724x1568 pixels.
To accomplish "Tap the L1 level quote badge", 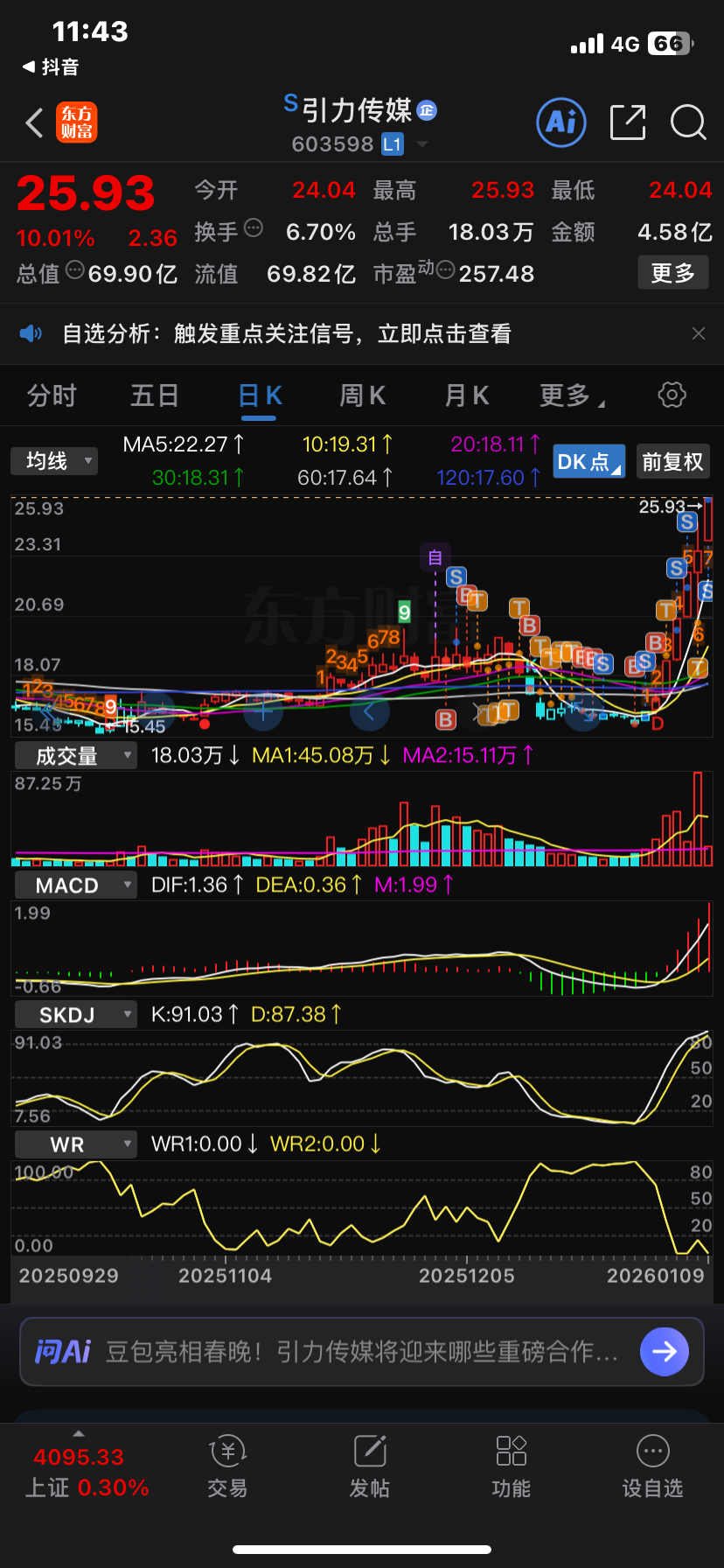I will tap(393, 144).
